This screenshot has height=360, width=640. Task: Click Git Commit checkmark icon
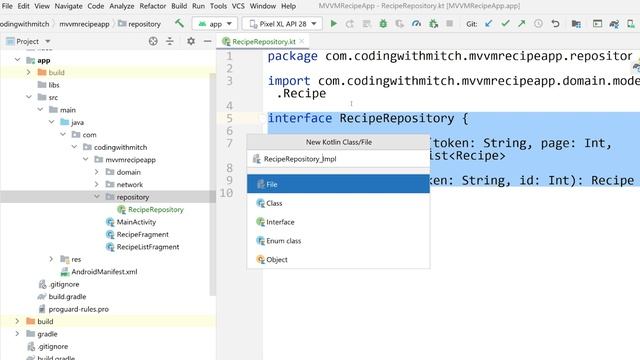point(505,24)
